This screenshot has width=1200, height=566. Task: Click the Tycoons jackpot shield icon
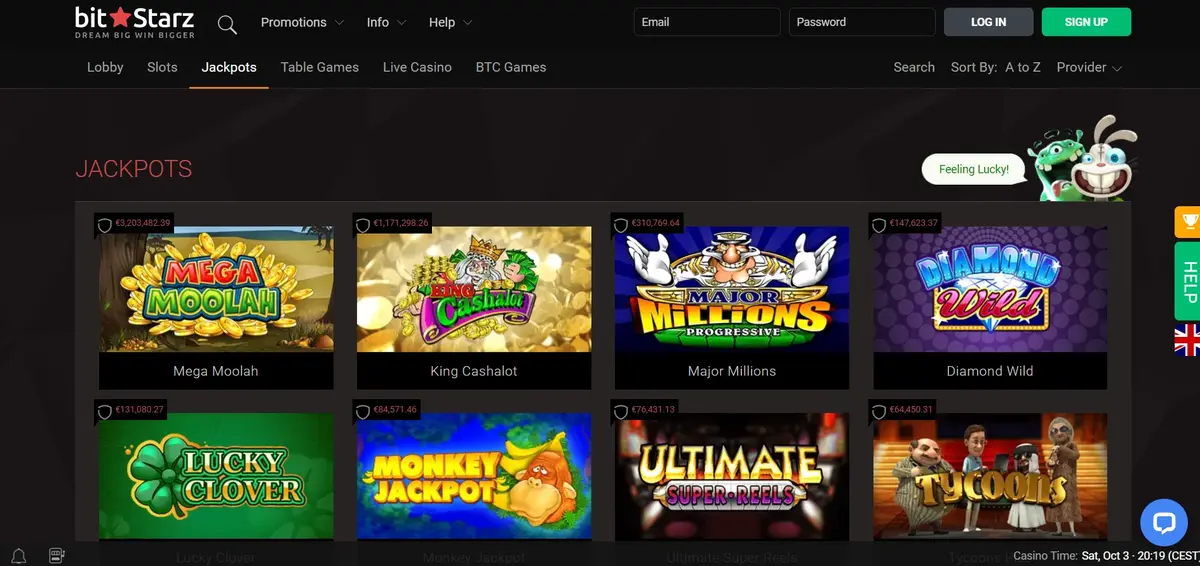(x=879, y=411)
